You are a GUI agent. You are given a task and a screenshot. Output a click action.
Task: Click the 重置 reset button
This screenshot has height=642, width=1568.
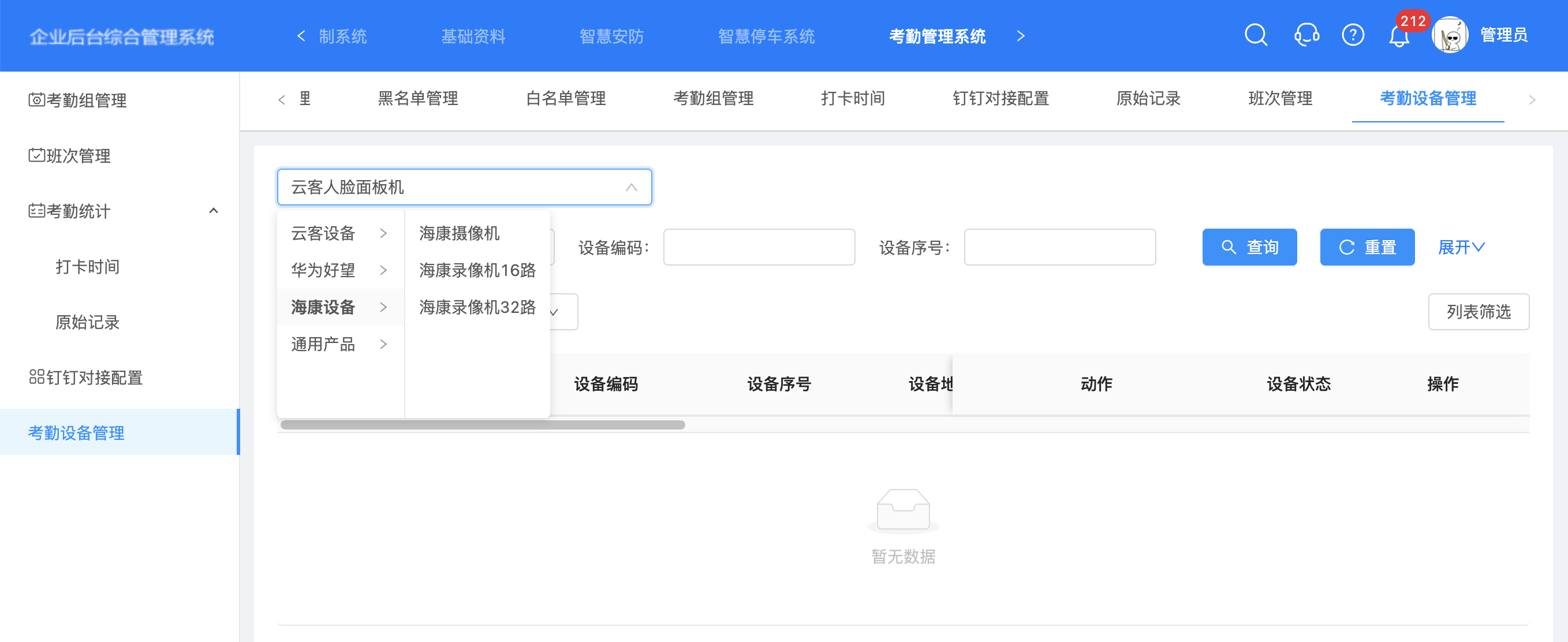(1367, 247)
